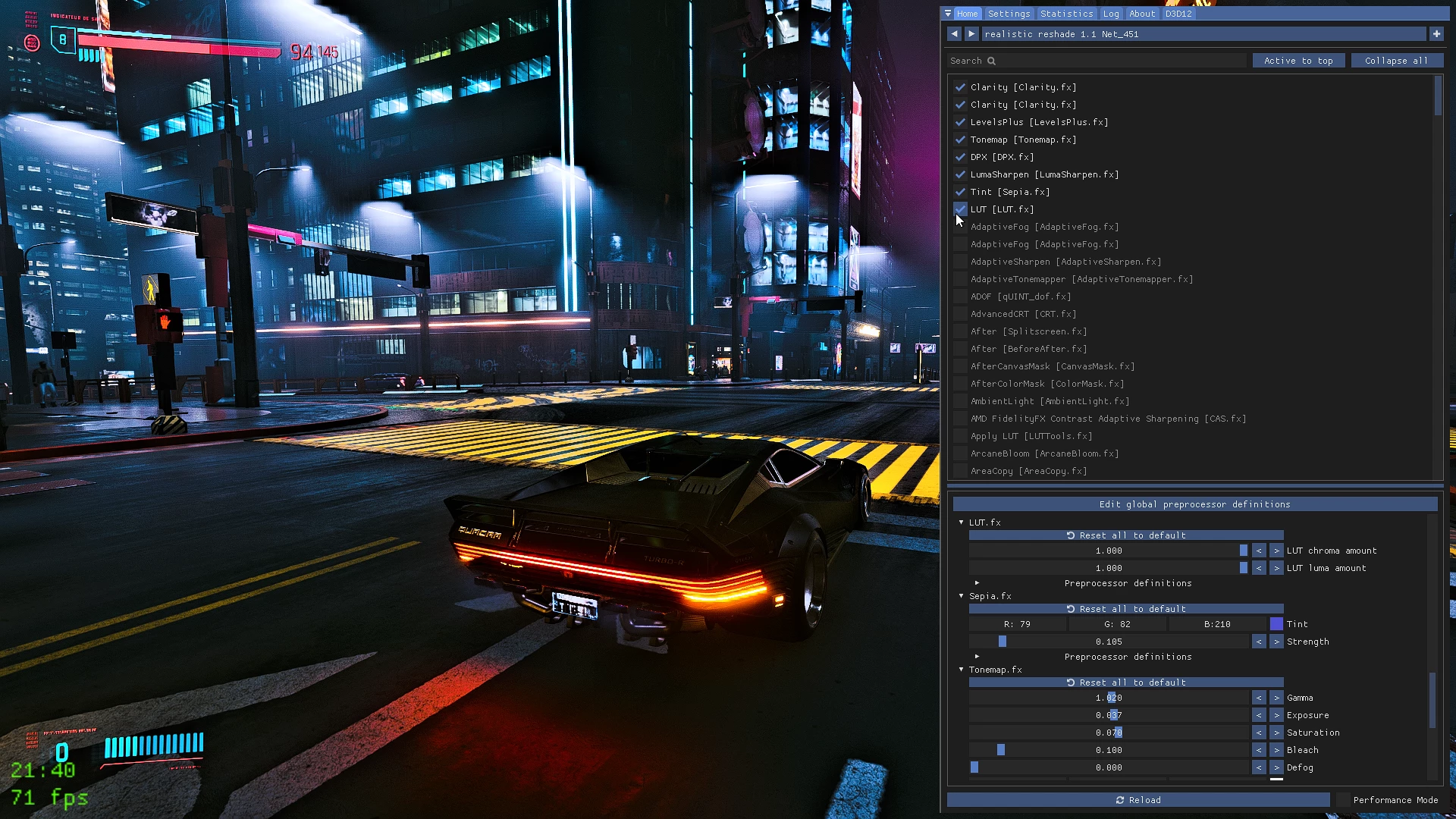
Task: Click the Reload button
Action: pyautogui.click(x=1138, y=800)
